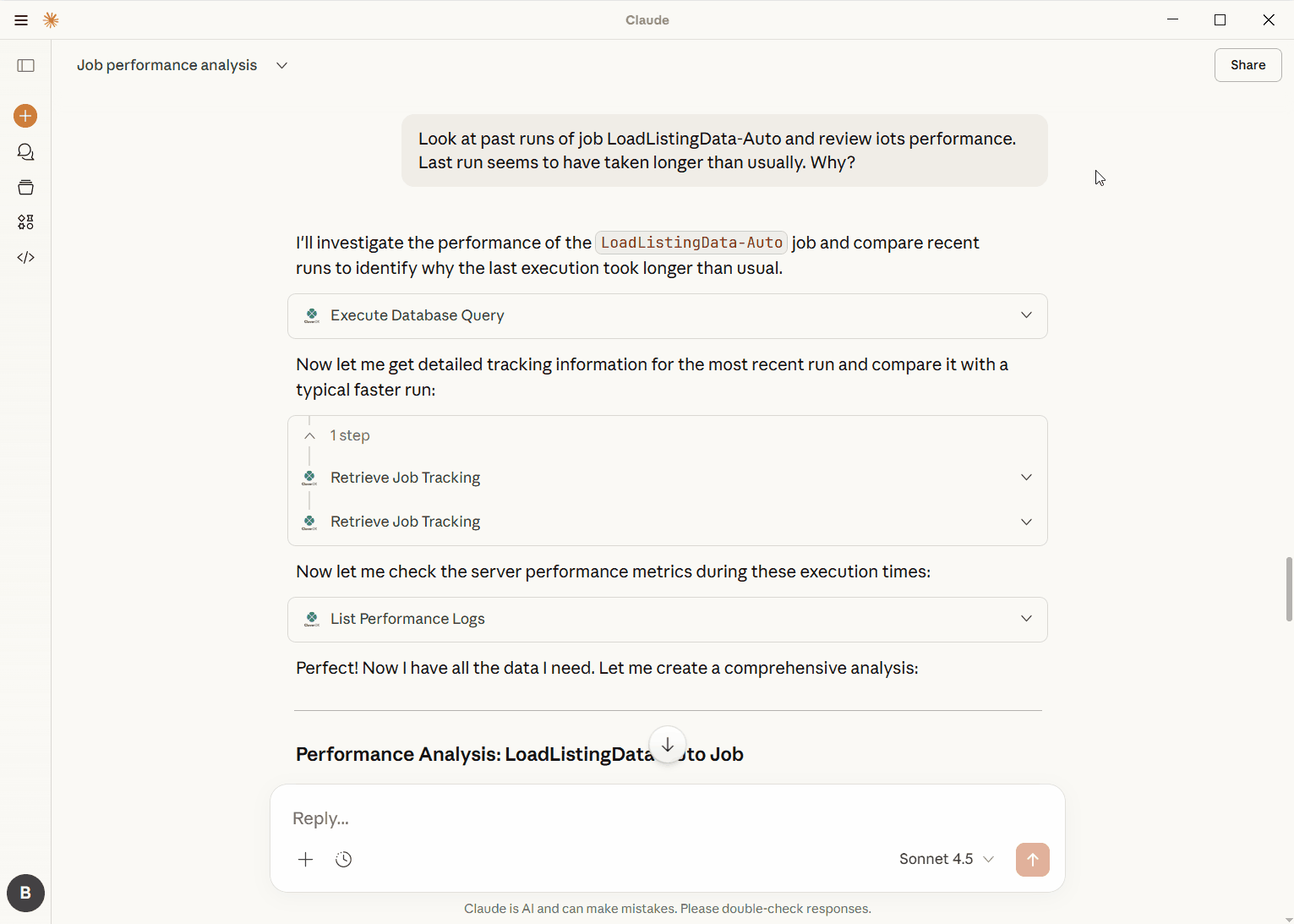Click the Share button
Image resolution: width=1294 pixels, height=924 pixels.
click(1248, 65)
